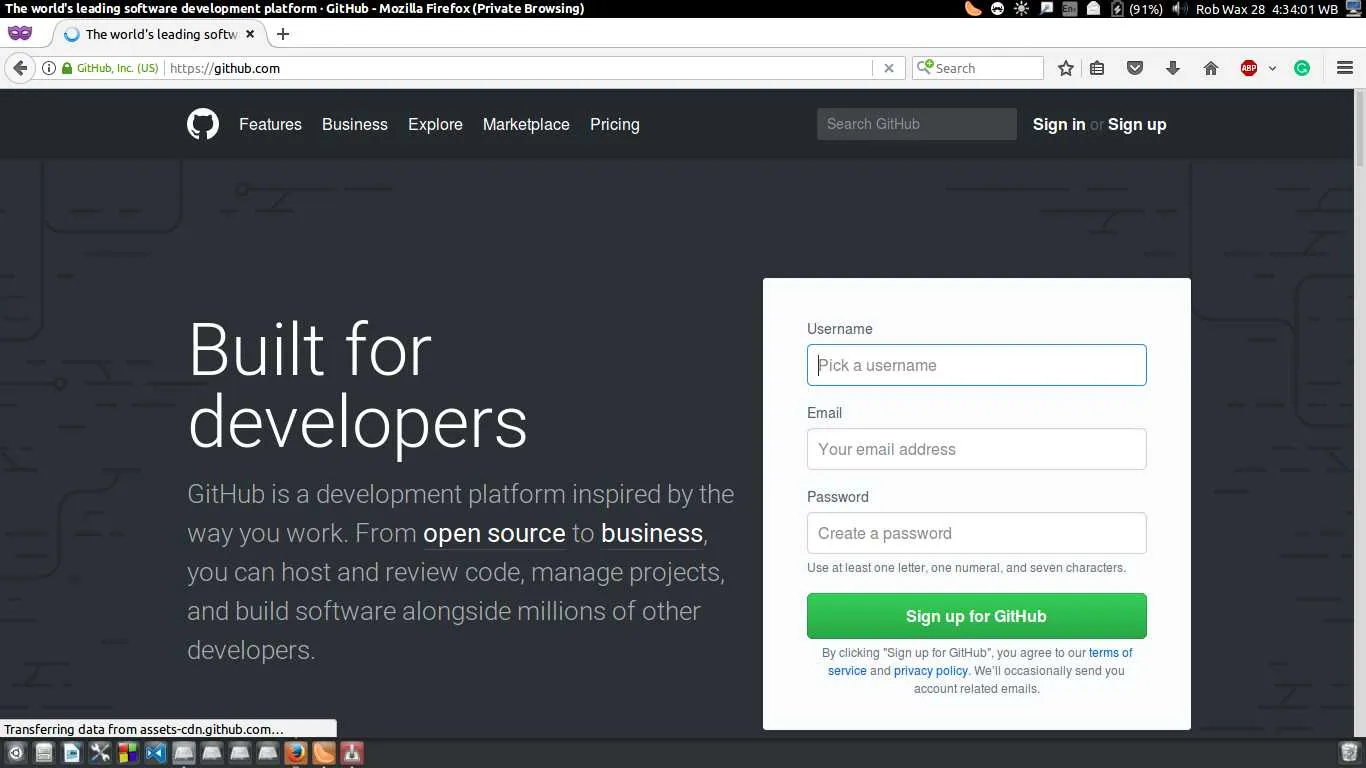This screenshot has width=1366, height=768.
Task: Bookmark this page using the star icon
Action: click(1065, 68)
